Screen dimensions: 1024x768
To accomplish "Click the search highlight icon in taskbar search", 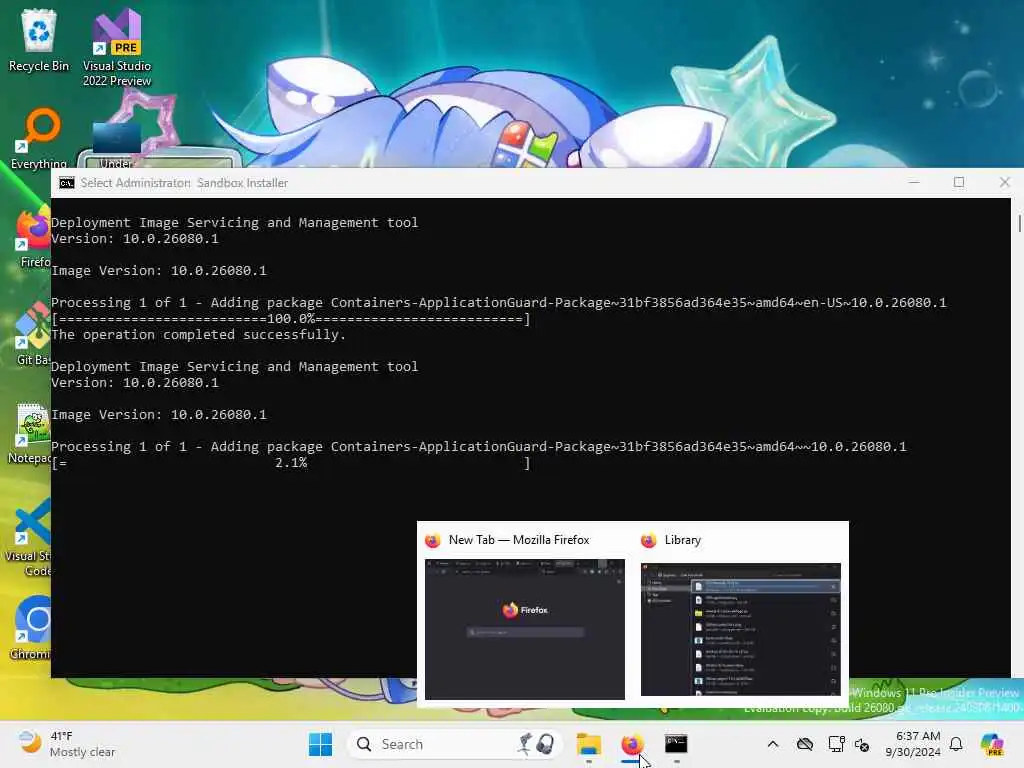I will (x=537, y=744).
